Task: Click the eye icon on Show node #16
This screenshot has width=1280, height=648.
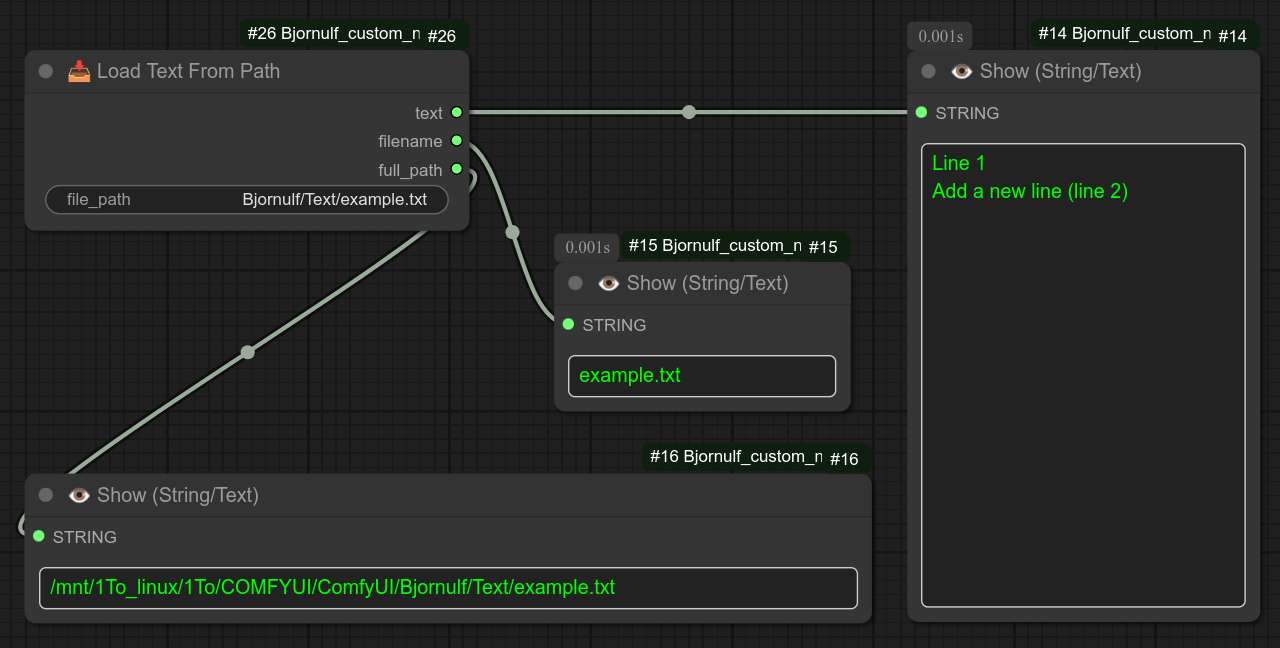Action: click(x=79, y=495)
